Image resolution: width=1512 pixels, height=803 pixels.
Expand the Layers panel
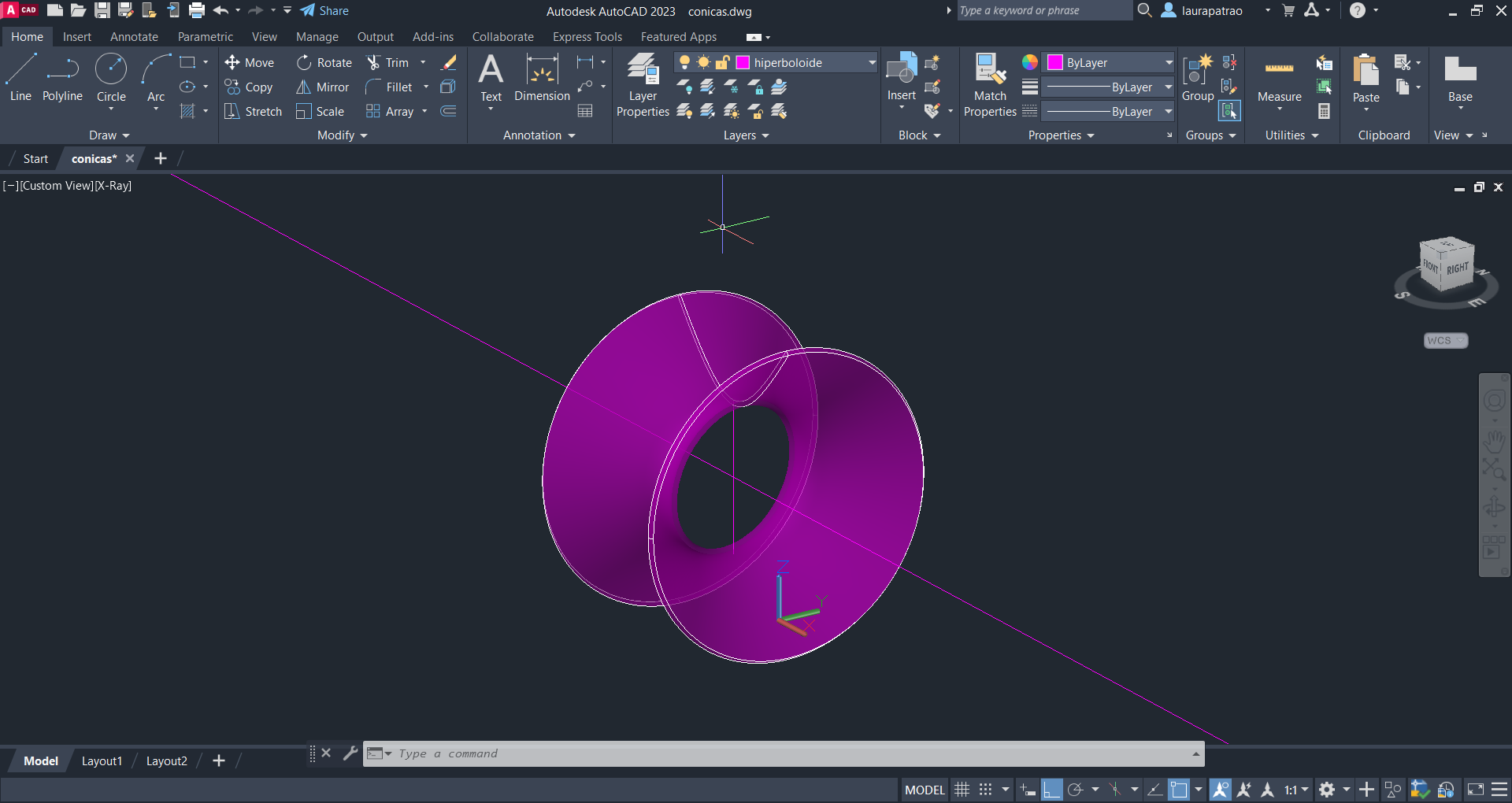(x=746, y=135)
